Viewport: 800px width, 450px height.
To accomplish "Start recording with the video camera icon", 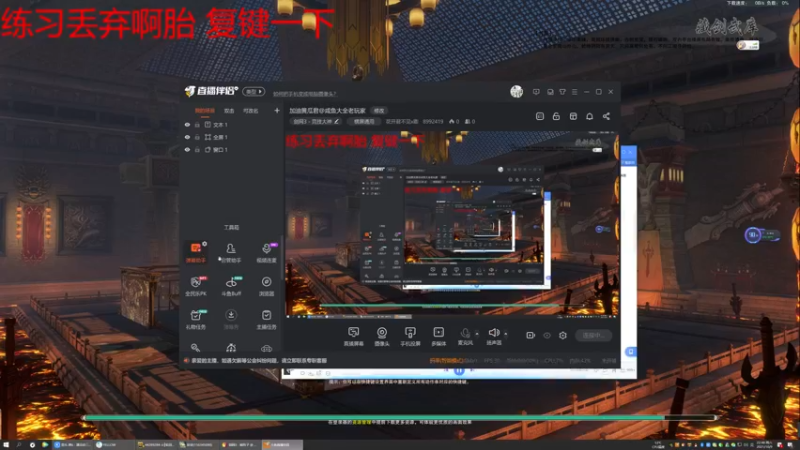I will pos(531,335).
